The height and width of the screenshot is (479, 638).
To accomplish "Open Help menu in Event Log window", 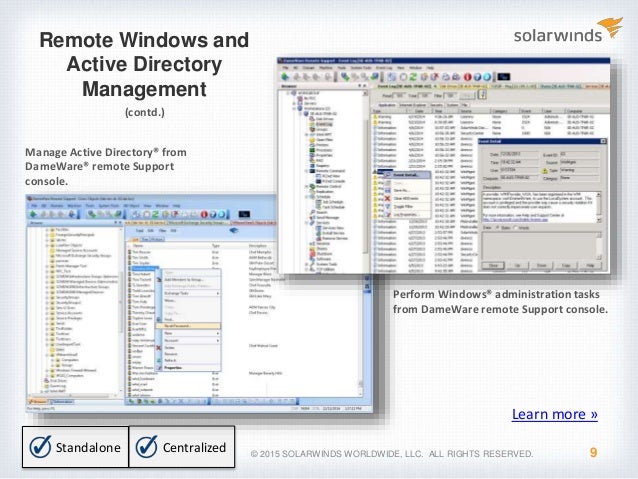I will (x=430, y=68).
